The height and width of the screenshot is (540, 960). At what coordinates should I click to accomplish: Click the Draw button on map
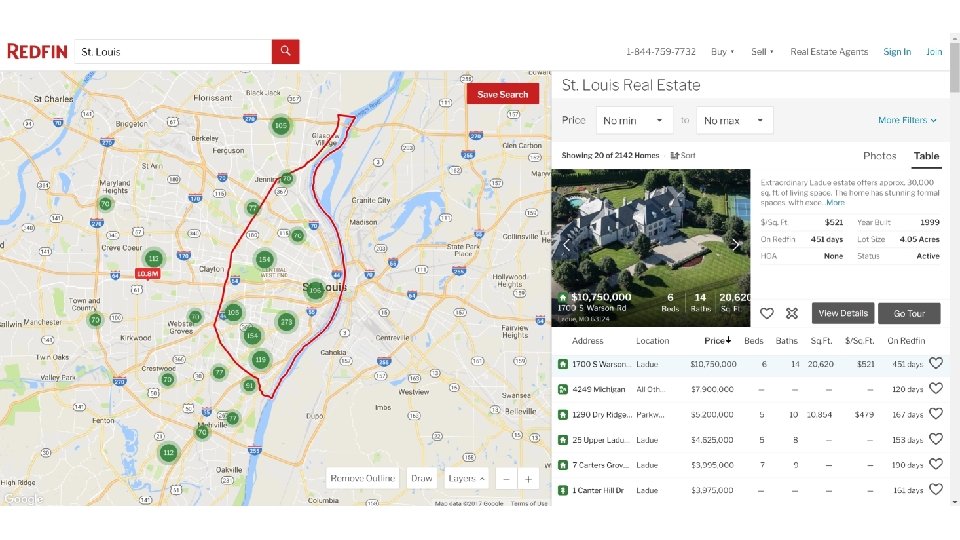coord(422,478)
